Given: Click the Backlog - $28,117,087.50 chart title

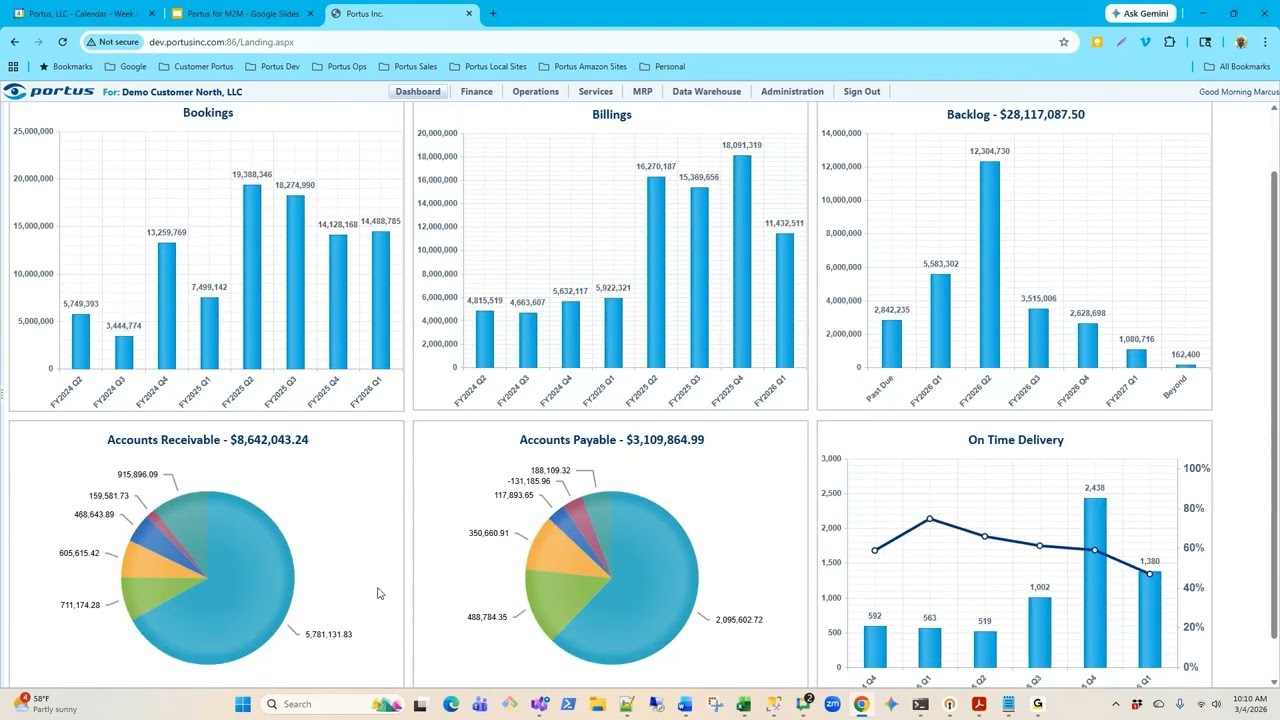Looking at the screenshot, I should pyautogui.click(x=1015, y=114).
